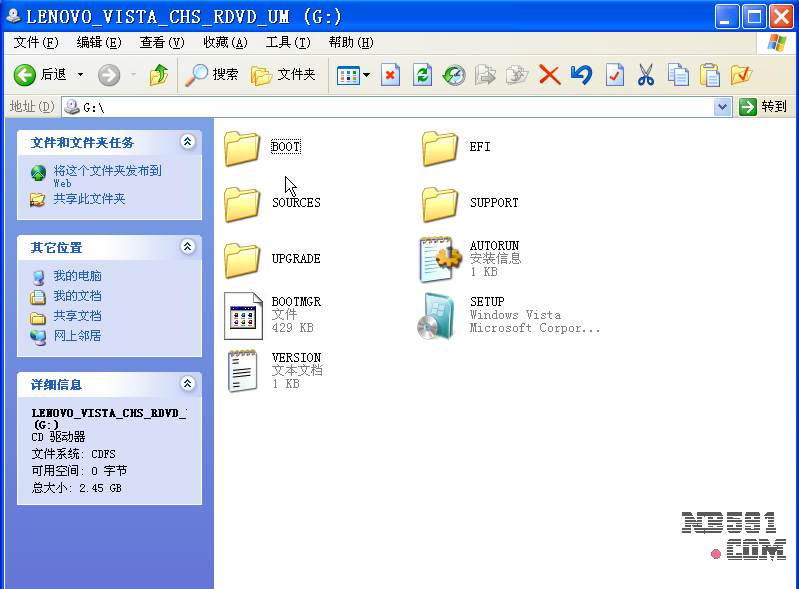Select the BOOT folder icon

pyautogui.click(x=242, y=148)
